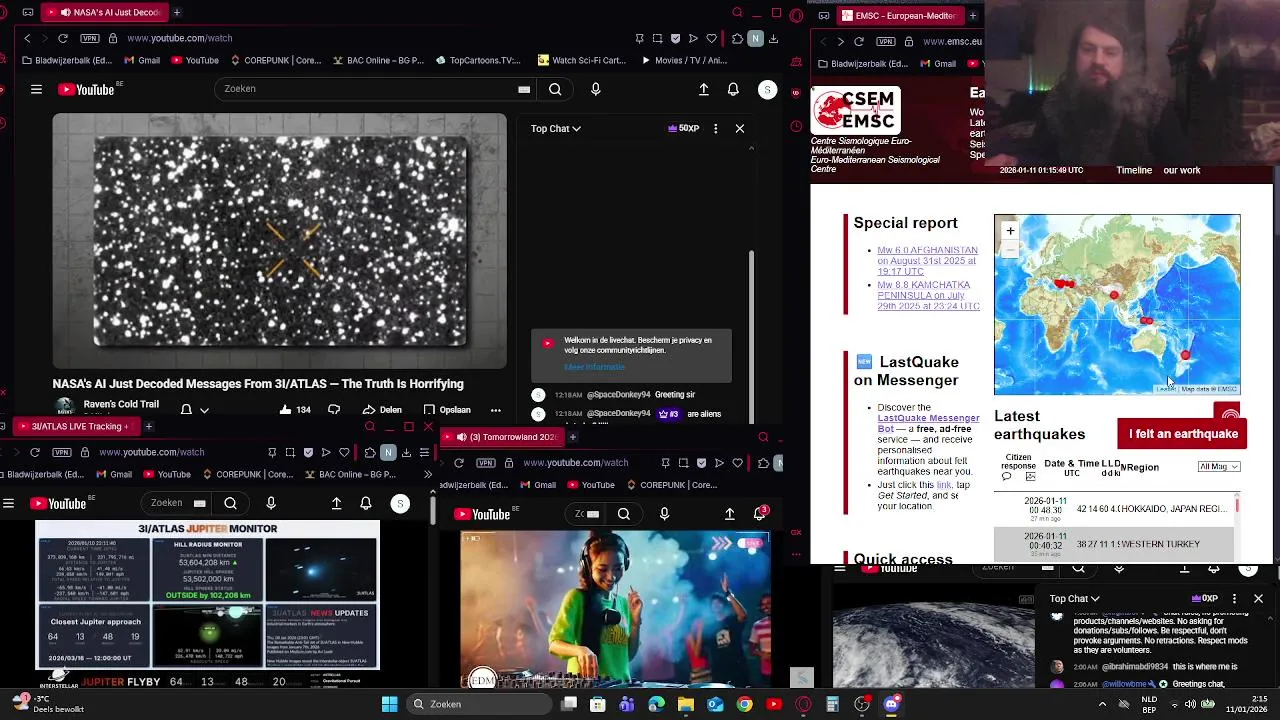Open upload arrow icon in NASA video window

pyautogui.click(x=704, y=89)
